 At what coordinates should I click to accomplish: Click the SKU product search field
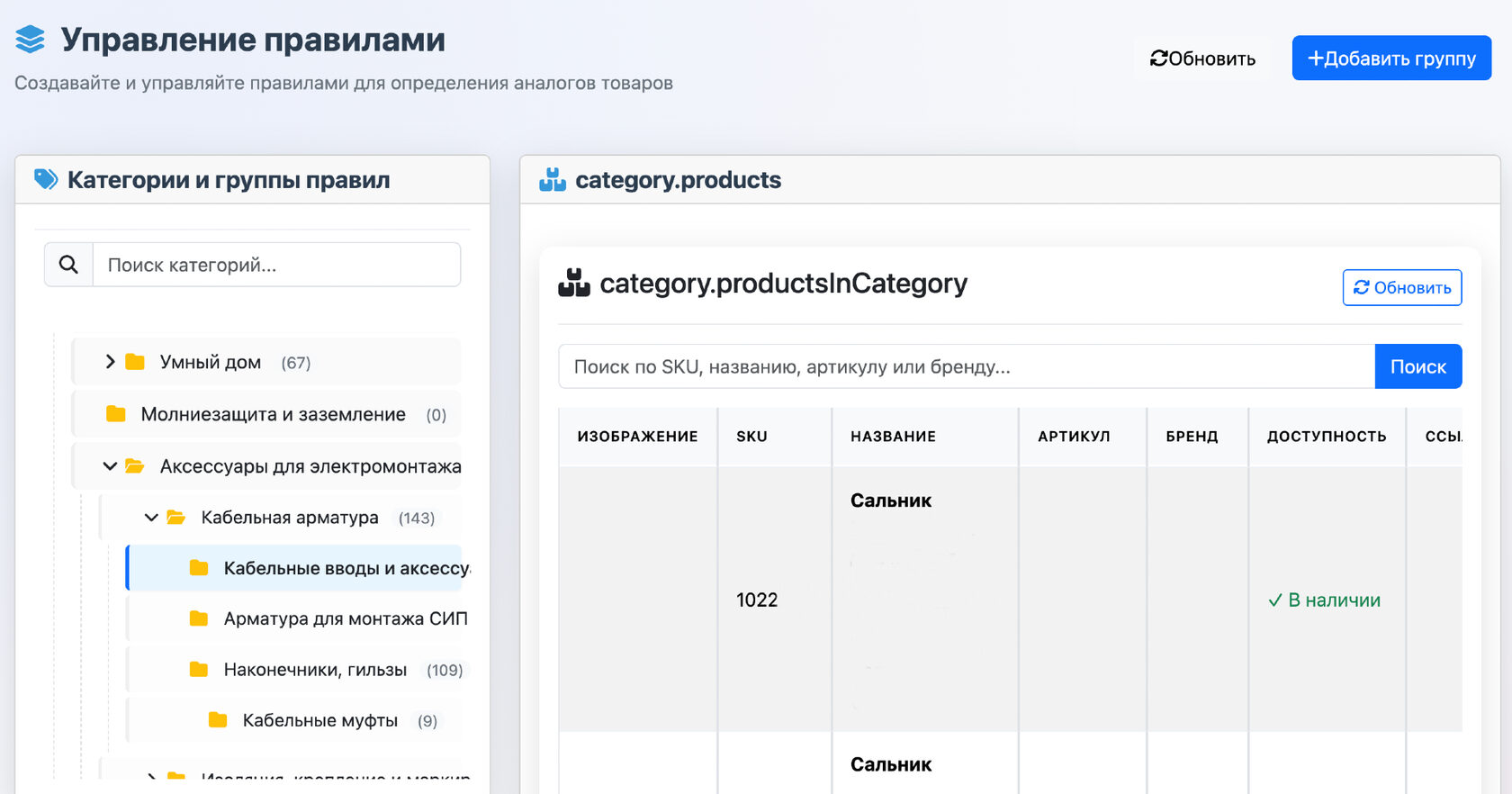point(966,366)
